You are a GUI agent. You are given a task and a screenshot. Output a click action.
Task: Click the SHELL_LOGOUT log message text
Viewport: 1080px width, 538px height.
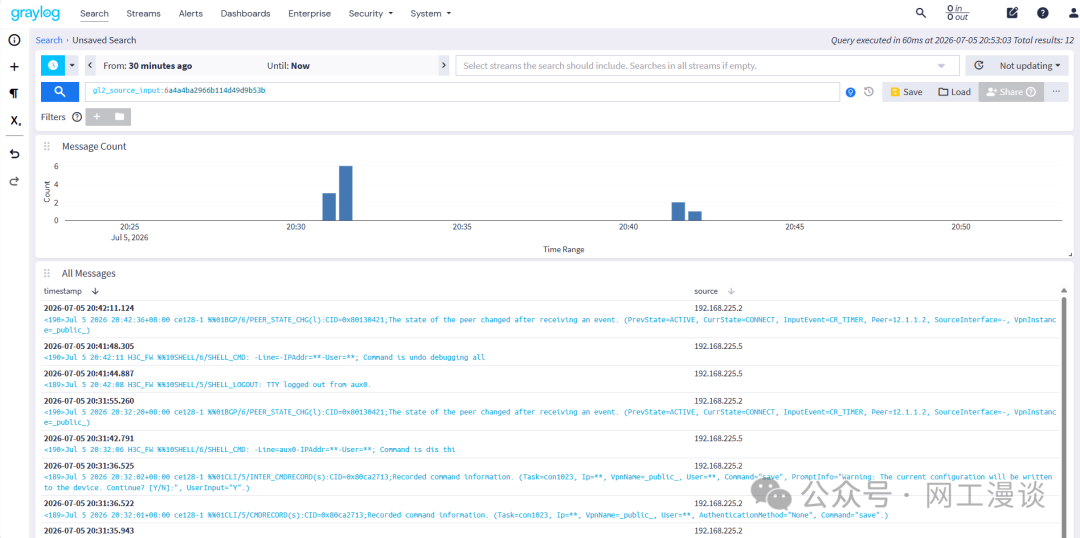pos(208,384)
